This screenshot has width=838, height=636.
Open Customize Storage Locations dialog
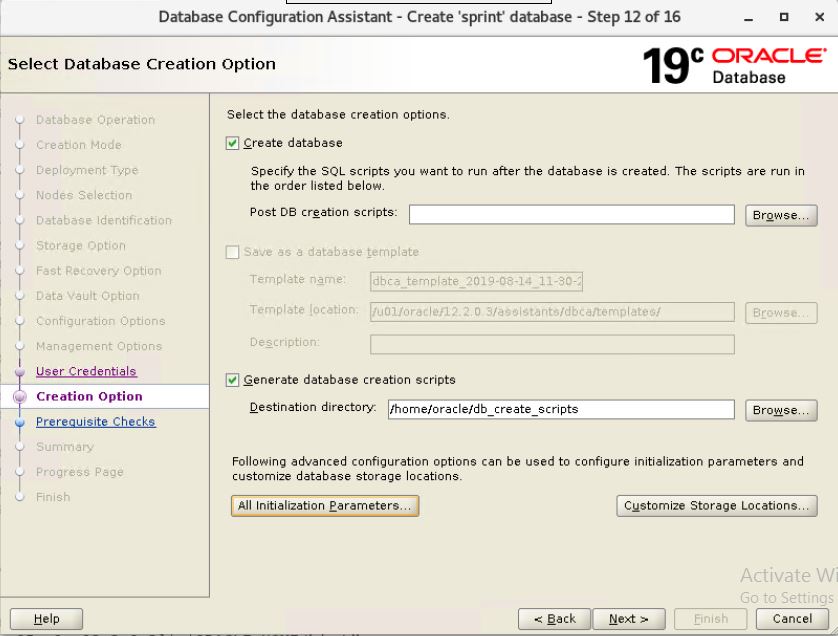[x=717, y=505]
